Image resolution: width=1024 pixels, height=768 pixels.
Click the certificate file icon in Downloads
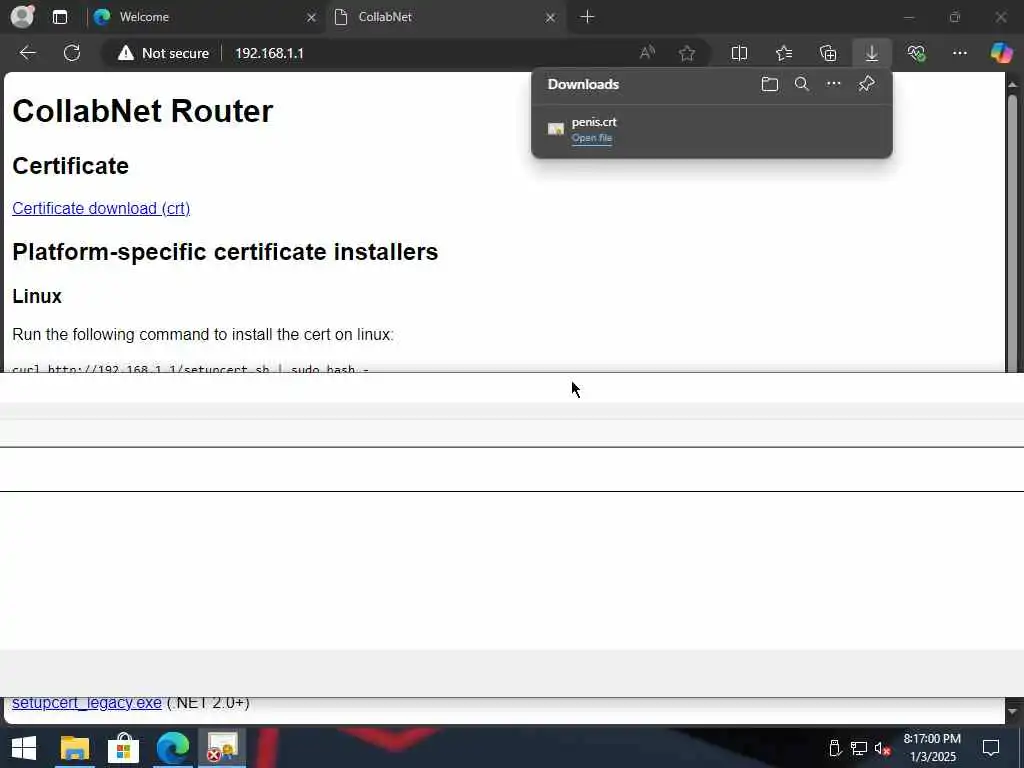(556, 129)
